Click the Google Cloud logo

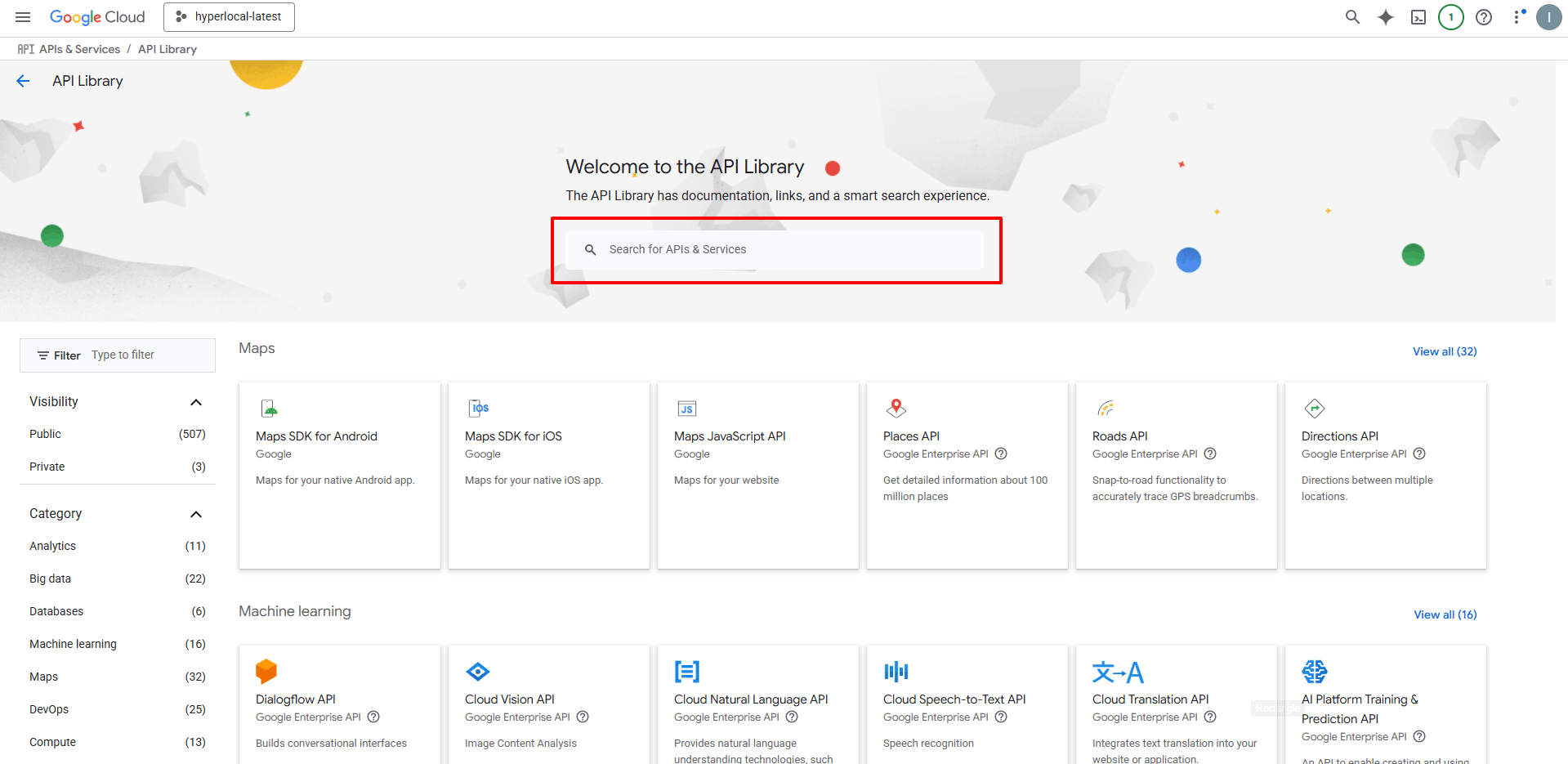coord(97,17)
